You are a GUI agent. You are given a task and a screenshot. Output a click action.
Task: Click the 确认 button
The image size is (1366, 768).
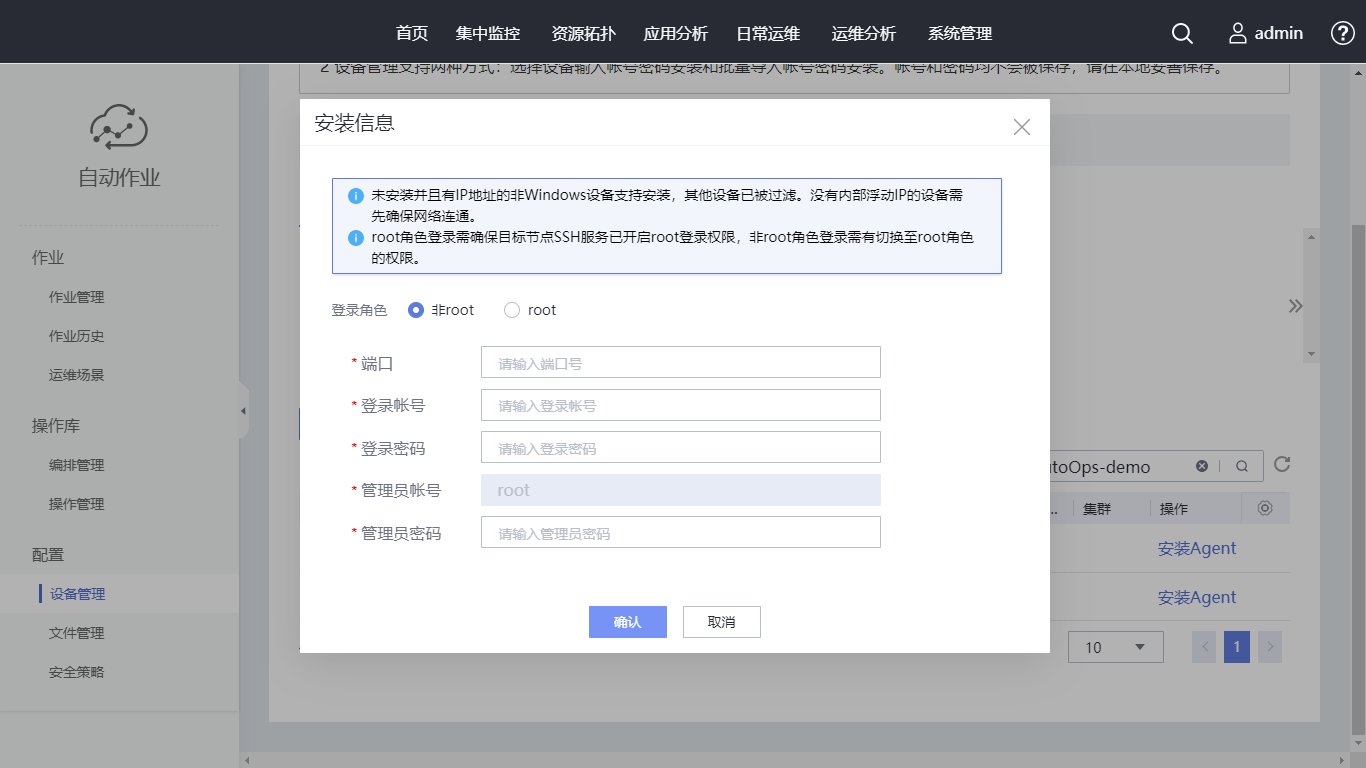pyautogui.click(x=627, y=622)
